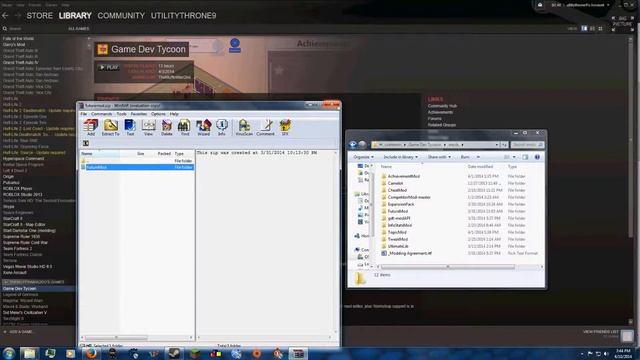Click the Date modified column header in Explorer
The width and height of the screenshot is (640, 360).
(480, 167)
